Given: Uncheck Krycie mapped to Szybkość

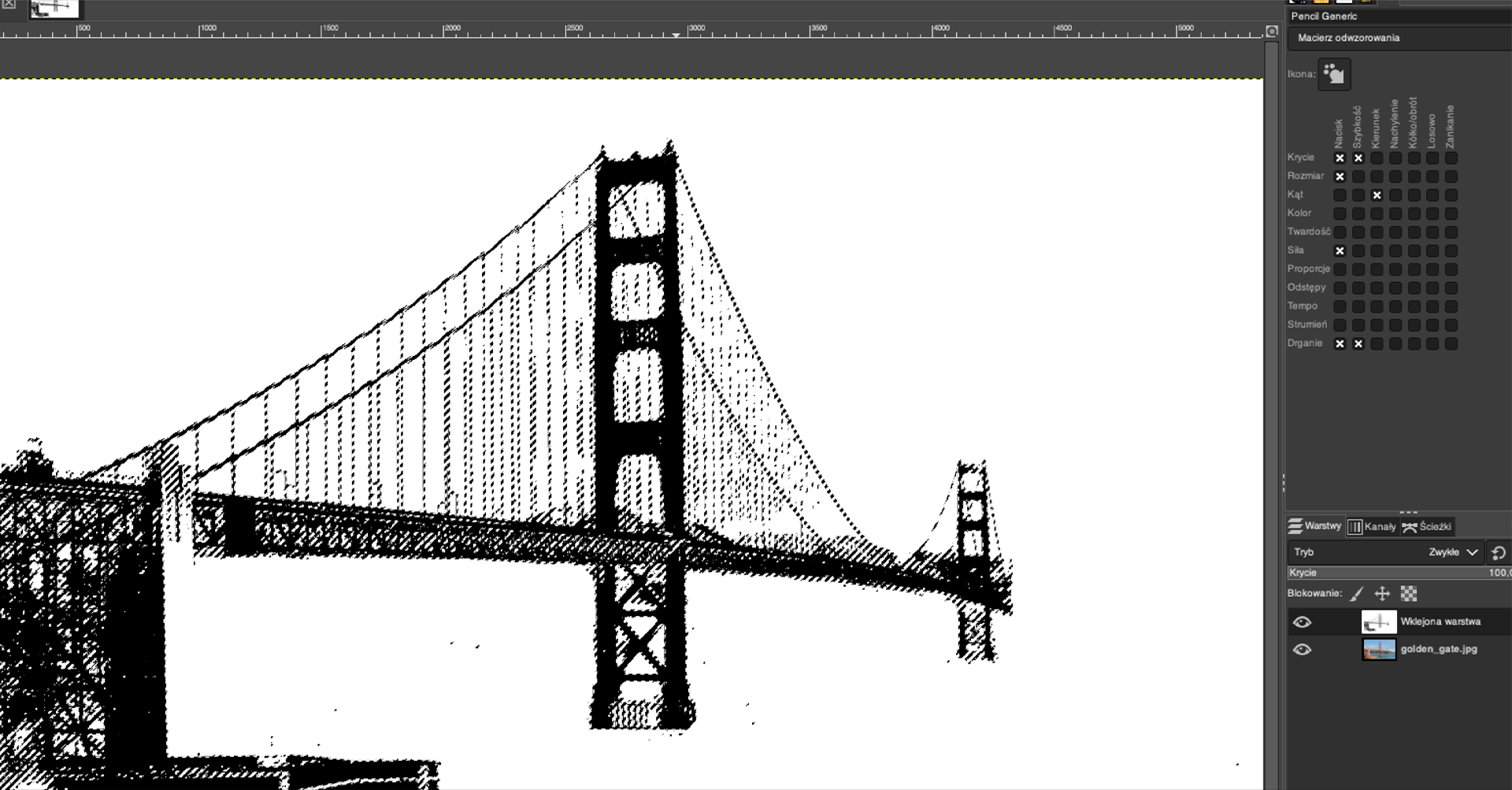Looking at the screenshot, I should pos(1358,158).
